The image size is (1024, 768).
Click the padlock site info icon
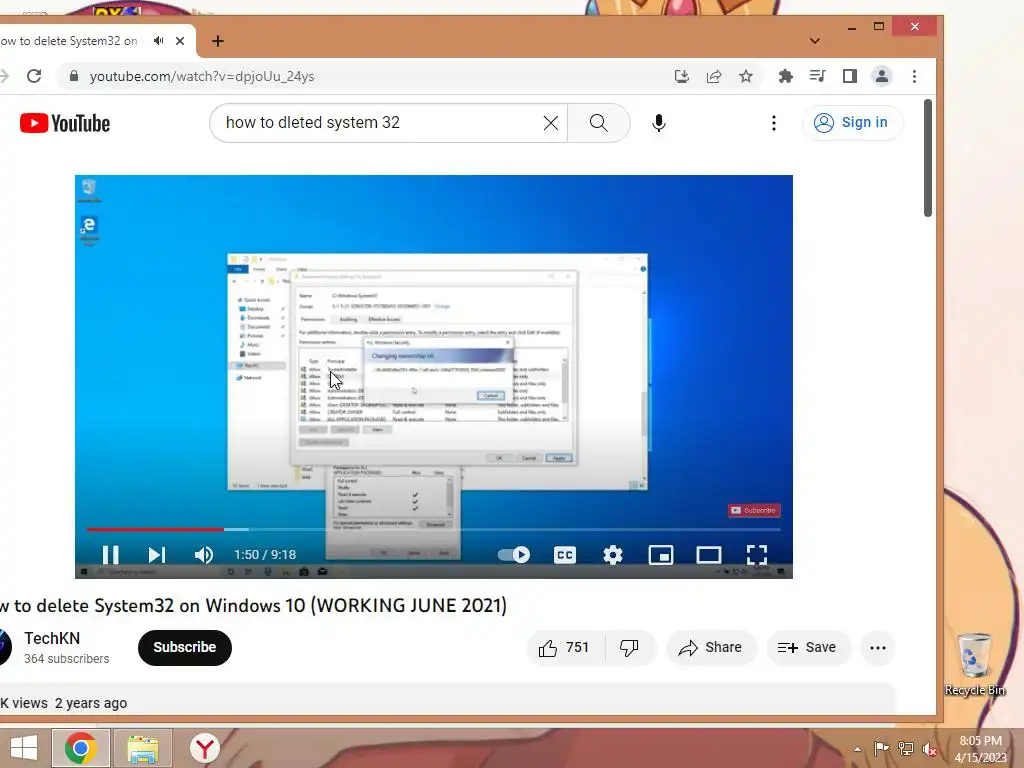tap(74, 76)
